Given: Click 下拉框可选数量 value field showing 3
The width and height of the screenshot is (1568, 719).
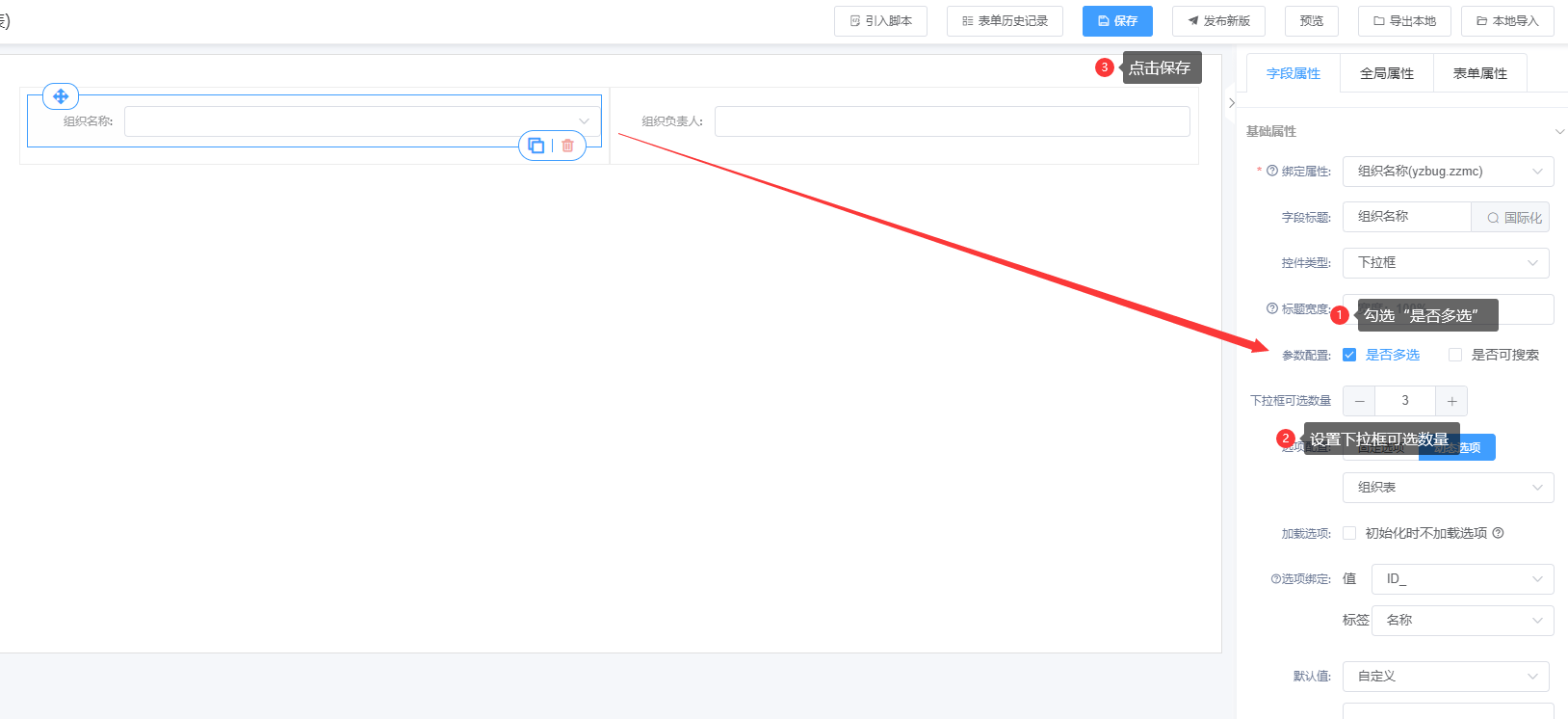Looking at the screenshot, I should (1405, 401).
